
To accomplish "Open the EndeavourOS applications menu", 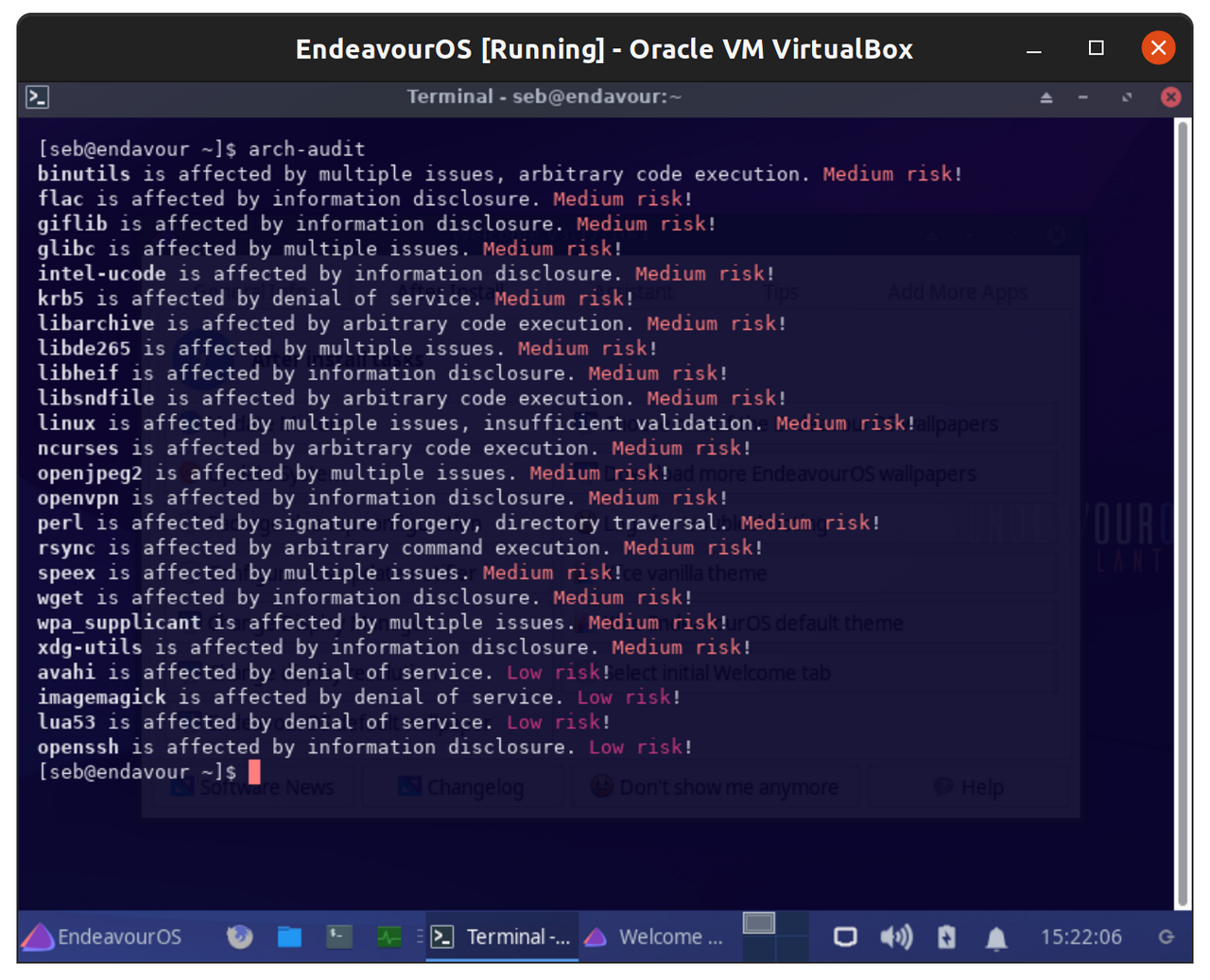I will pos(102,937).
